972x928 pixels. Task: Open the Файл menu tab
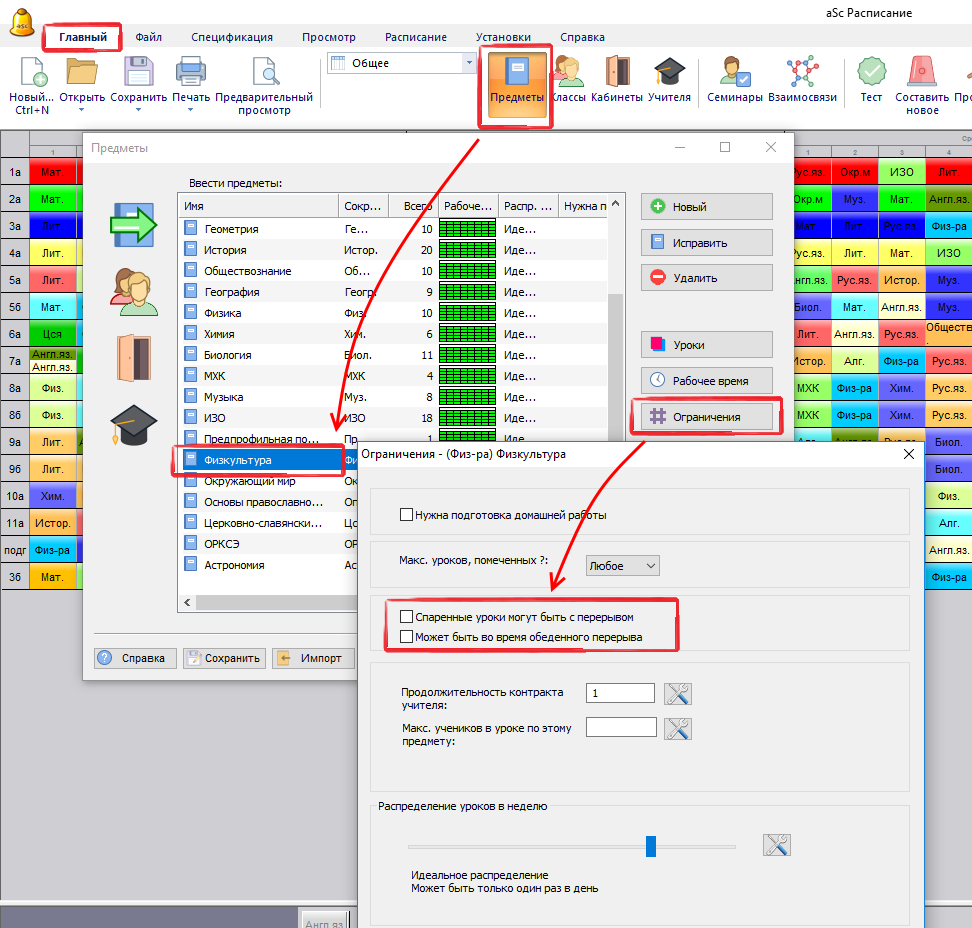tap(149, 37)
